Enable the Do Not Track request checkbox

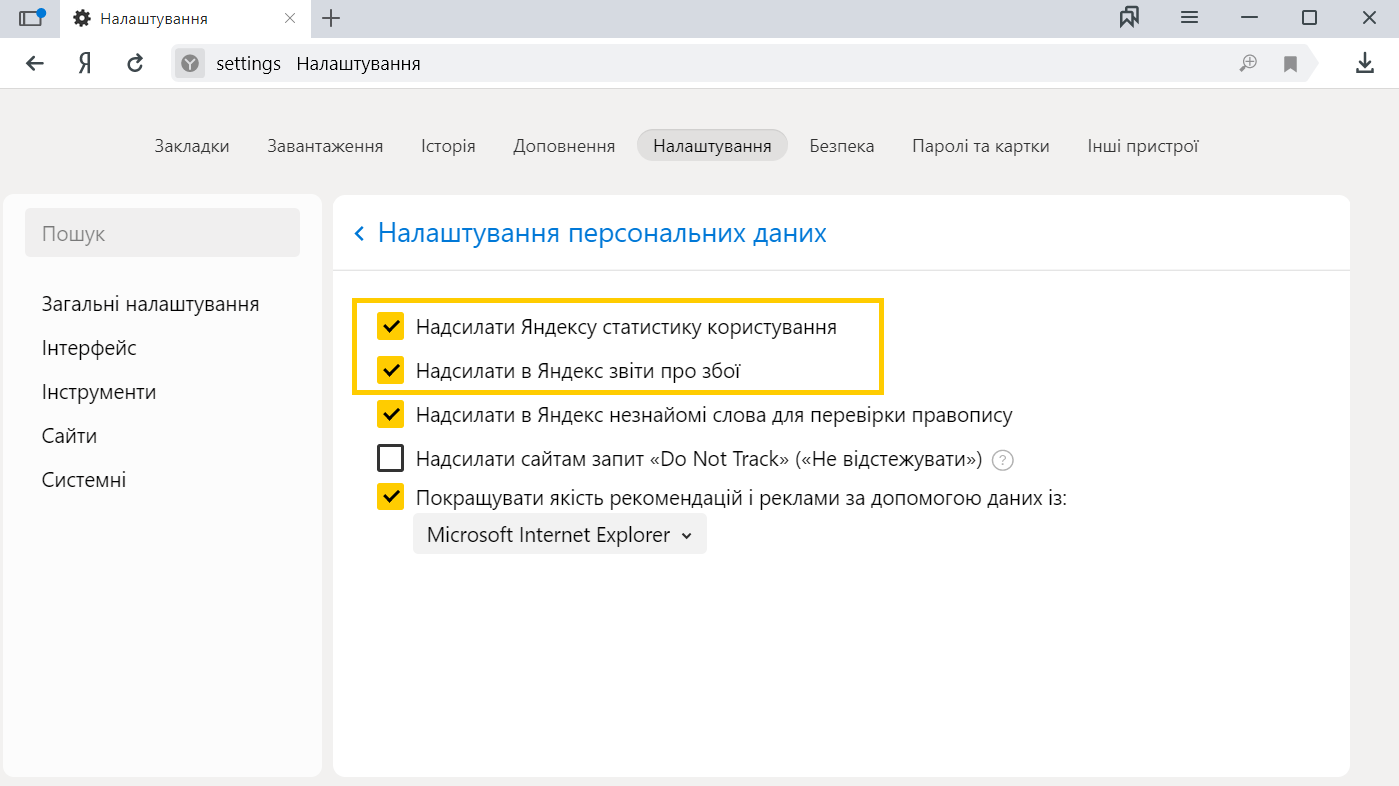pos(390,459)
